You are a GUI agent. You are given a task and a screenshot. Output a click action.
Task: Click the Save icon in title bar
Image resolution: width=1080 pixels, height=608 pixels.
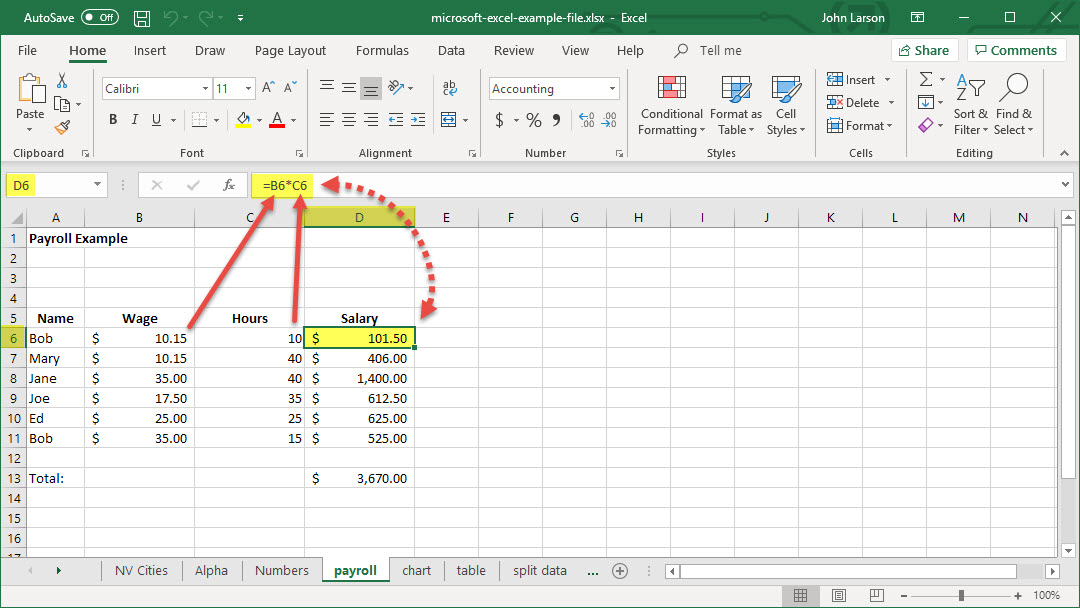pyautogui.click(x=142, y=18)
